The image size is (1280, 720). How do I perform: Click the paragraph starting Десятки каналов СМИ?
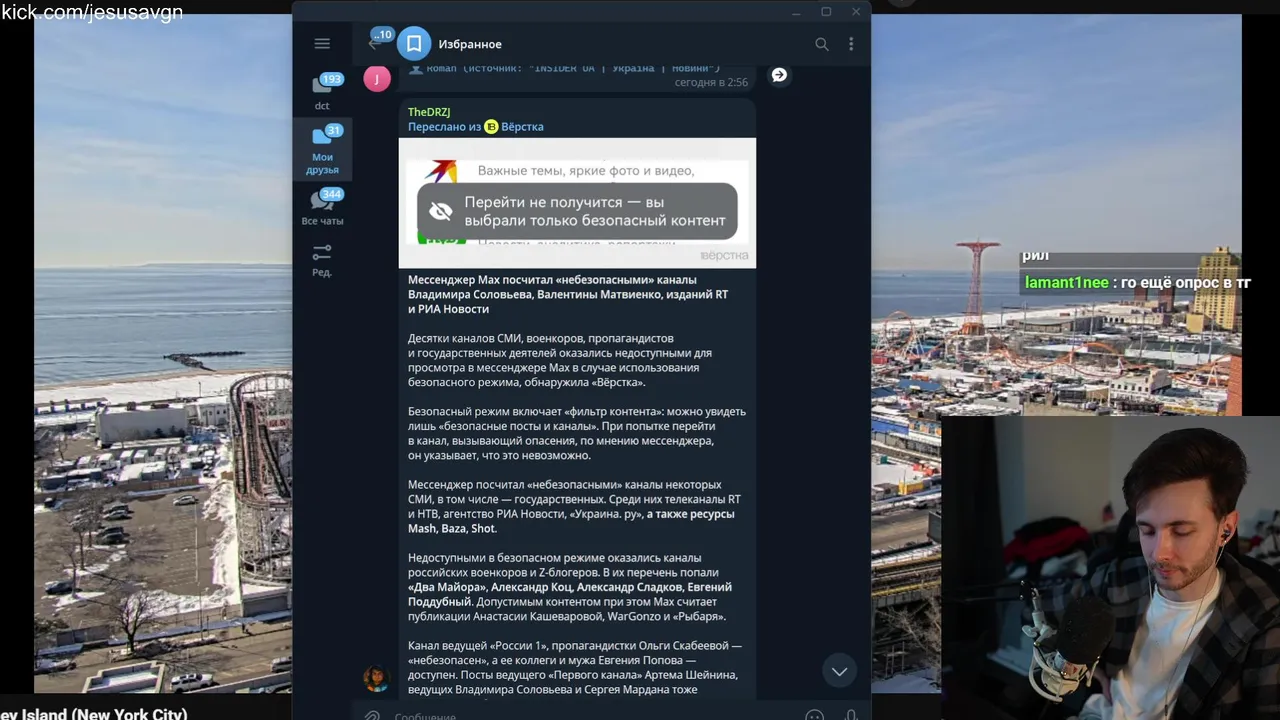[x=560, y=360]
